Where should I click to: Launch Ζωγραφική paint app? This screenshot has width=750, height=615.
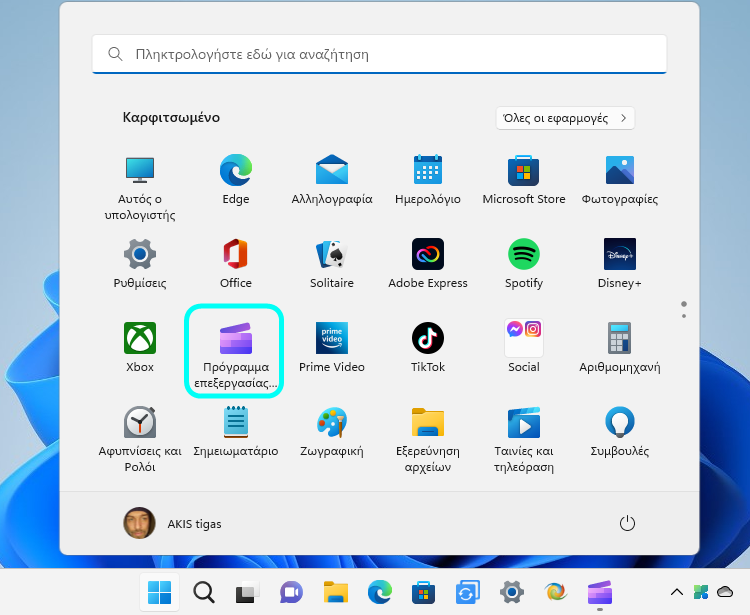click(x=331, y=432)
